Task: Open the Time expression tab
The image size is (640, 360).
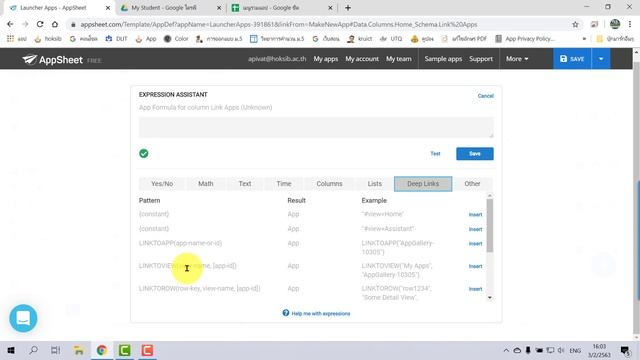Action: 284,184
